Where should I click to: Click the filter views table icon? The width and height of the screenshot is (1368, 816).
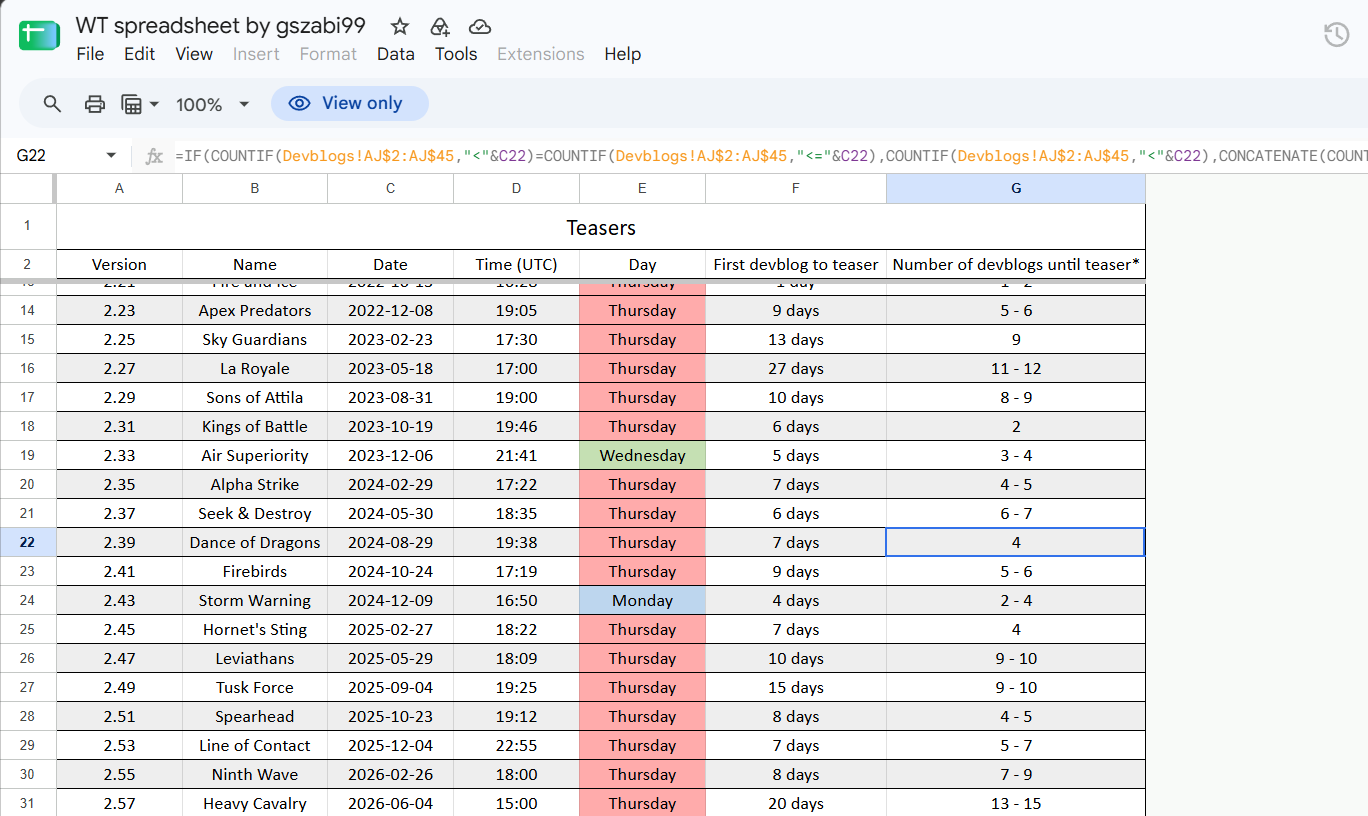pos(131,104)
